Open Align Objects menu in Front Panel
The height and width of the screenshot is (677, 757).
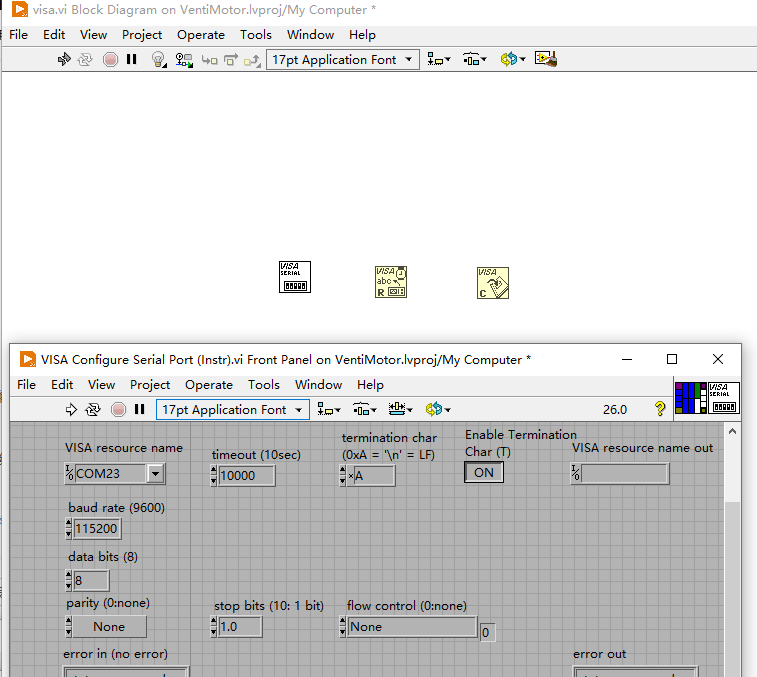[x=329, y=410]
